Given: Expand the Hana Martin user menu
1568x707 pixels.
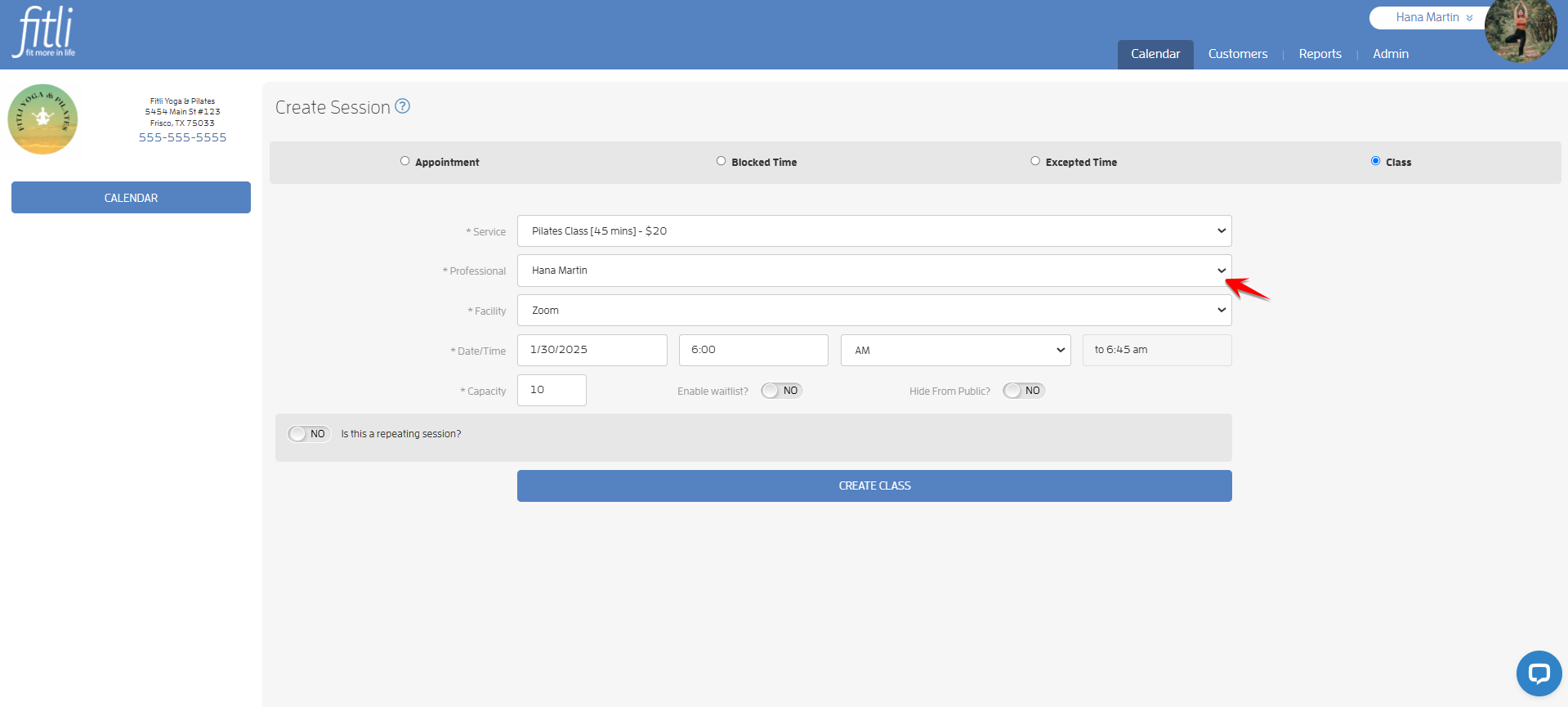Looking at the screenshot, I should click(x=1434, y=17).
